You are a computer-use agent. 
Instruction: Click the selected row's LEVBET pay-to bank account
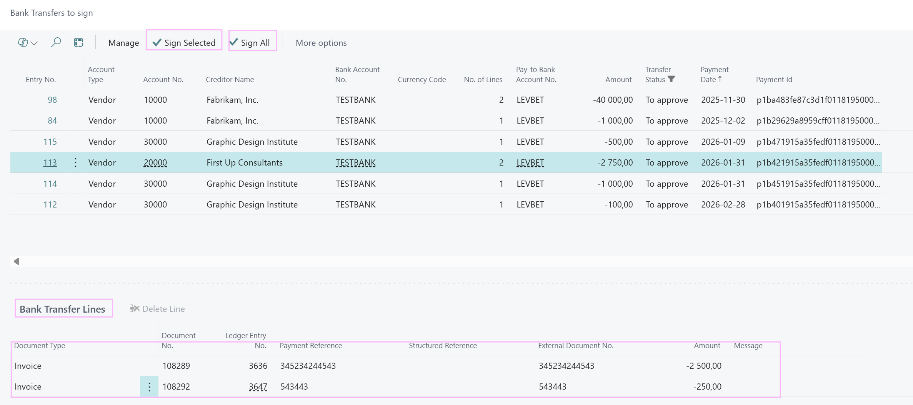pos(530,163)
